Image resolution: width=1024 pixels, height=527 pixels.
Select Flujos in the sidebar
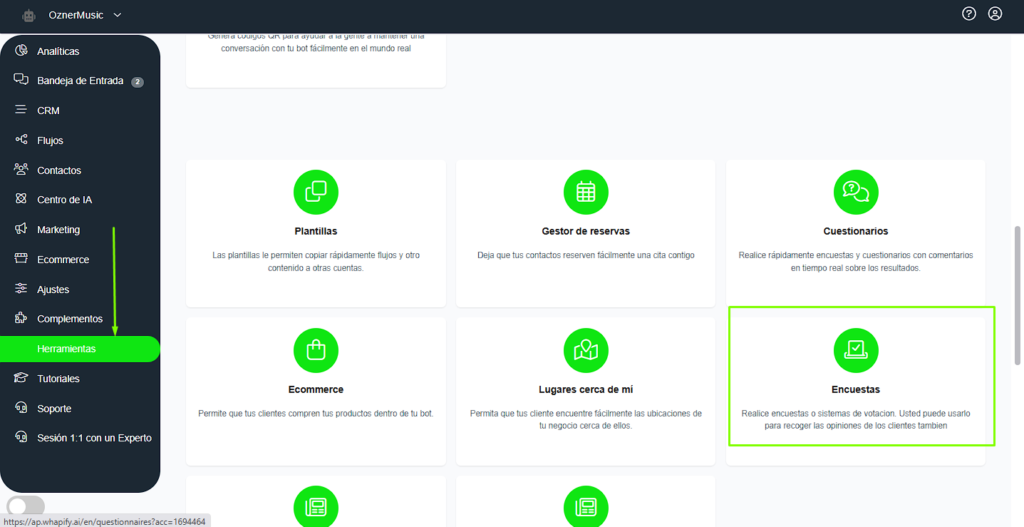point(50,141)
